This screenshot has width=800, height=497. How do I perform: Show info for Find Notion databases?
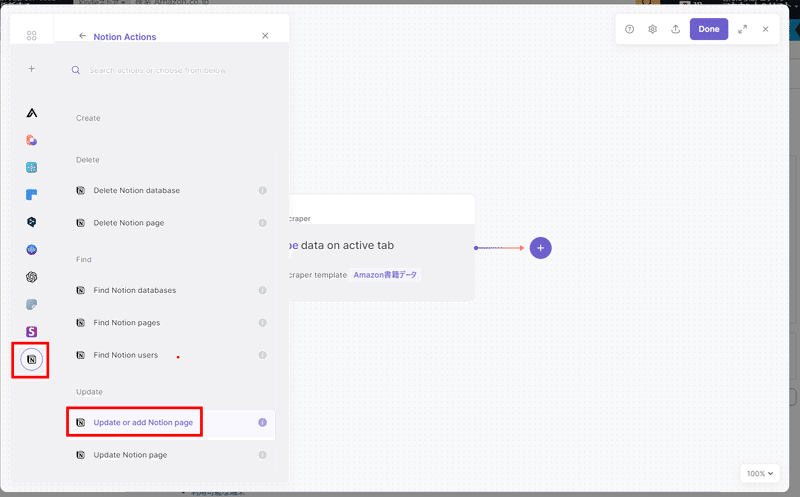[x=262, y=290]
